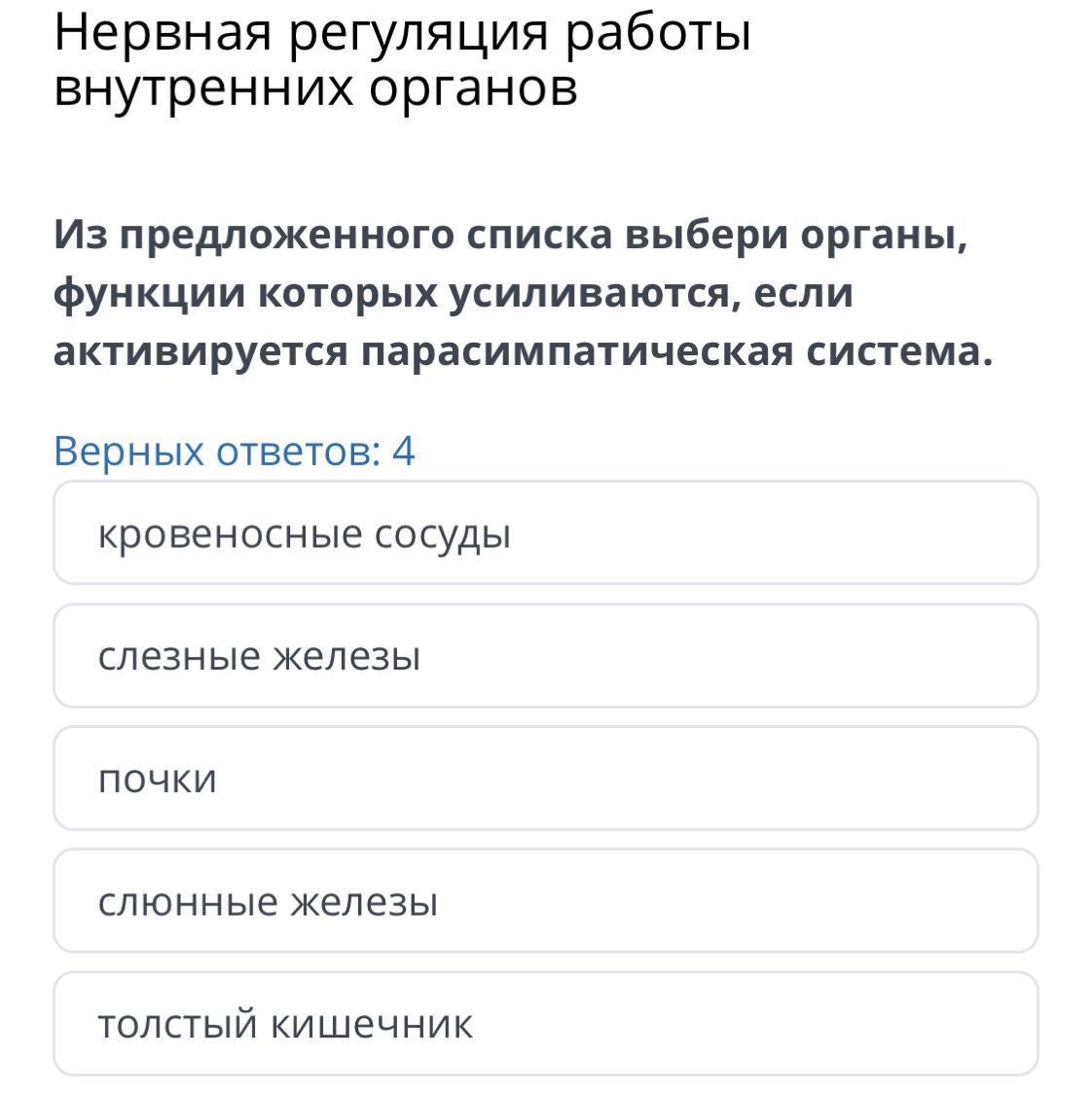Select the 'кровеносные сосуды' answer option
This screenshot has height=1094, width=1092.
545,533
